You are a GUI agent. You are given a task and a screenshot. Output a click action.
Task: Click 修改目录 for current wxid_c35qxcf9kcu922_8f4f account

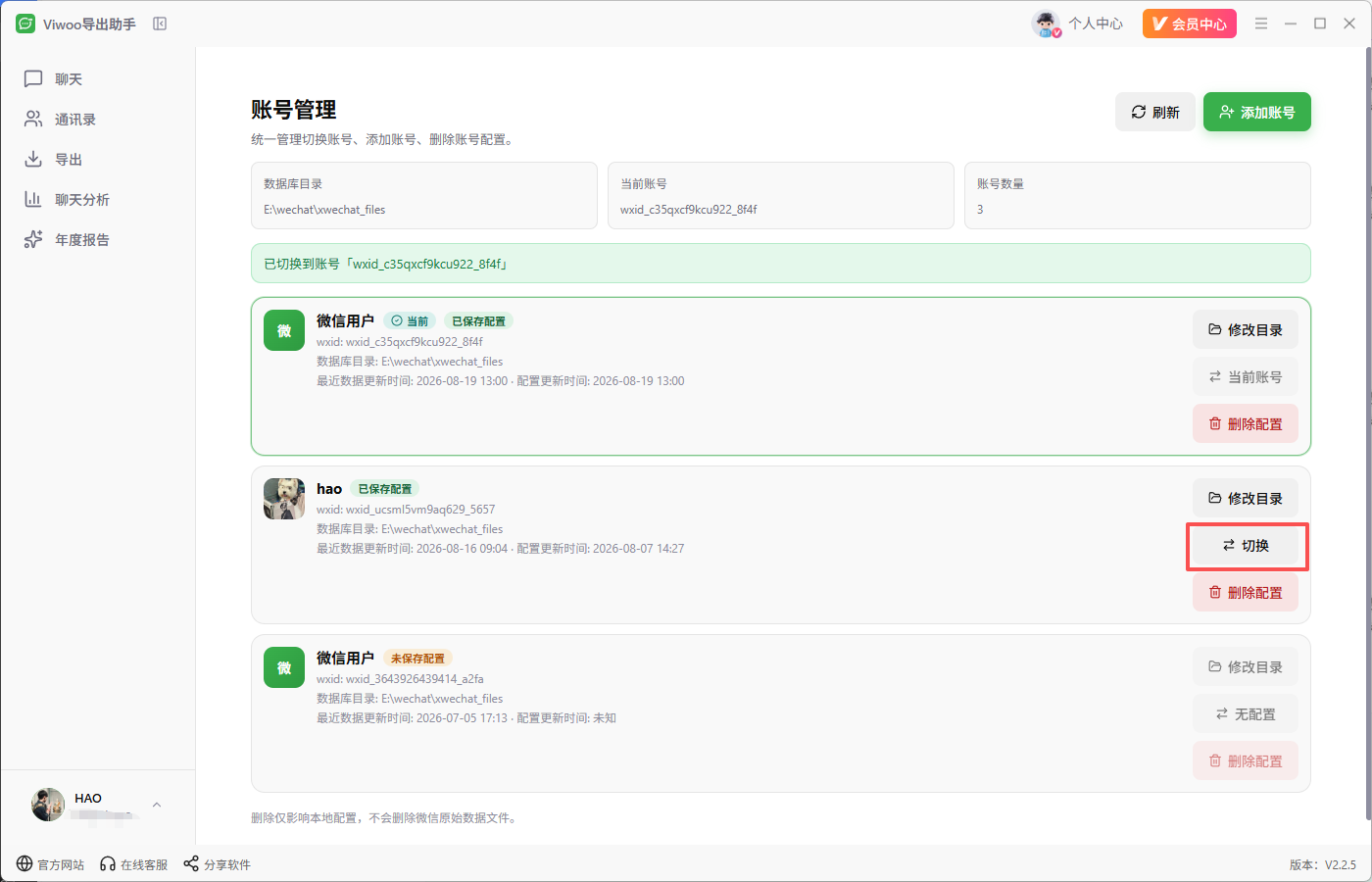[x=1246, y=329]
